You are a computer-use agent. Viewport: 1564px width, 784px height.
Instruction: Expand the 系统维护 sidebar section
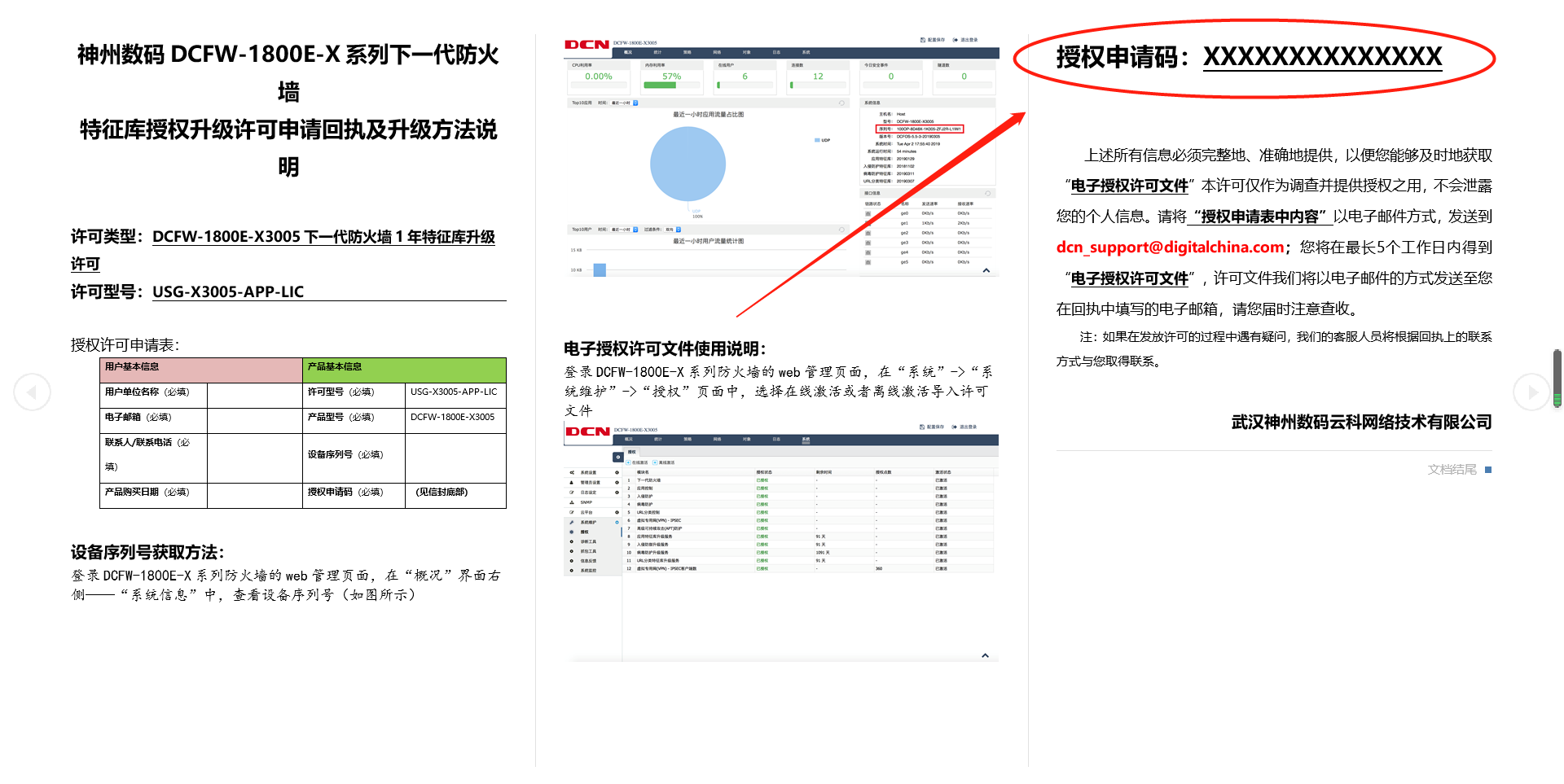[x=617, y=522]
